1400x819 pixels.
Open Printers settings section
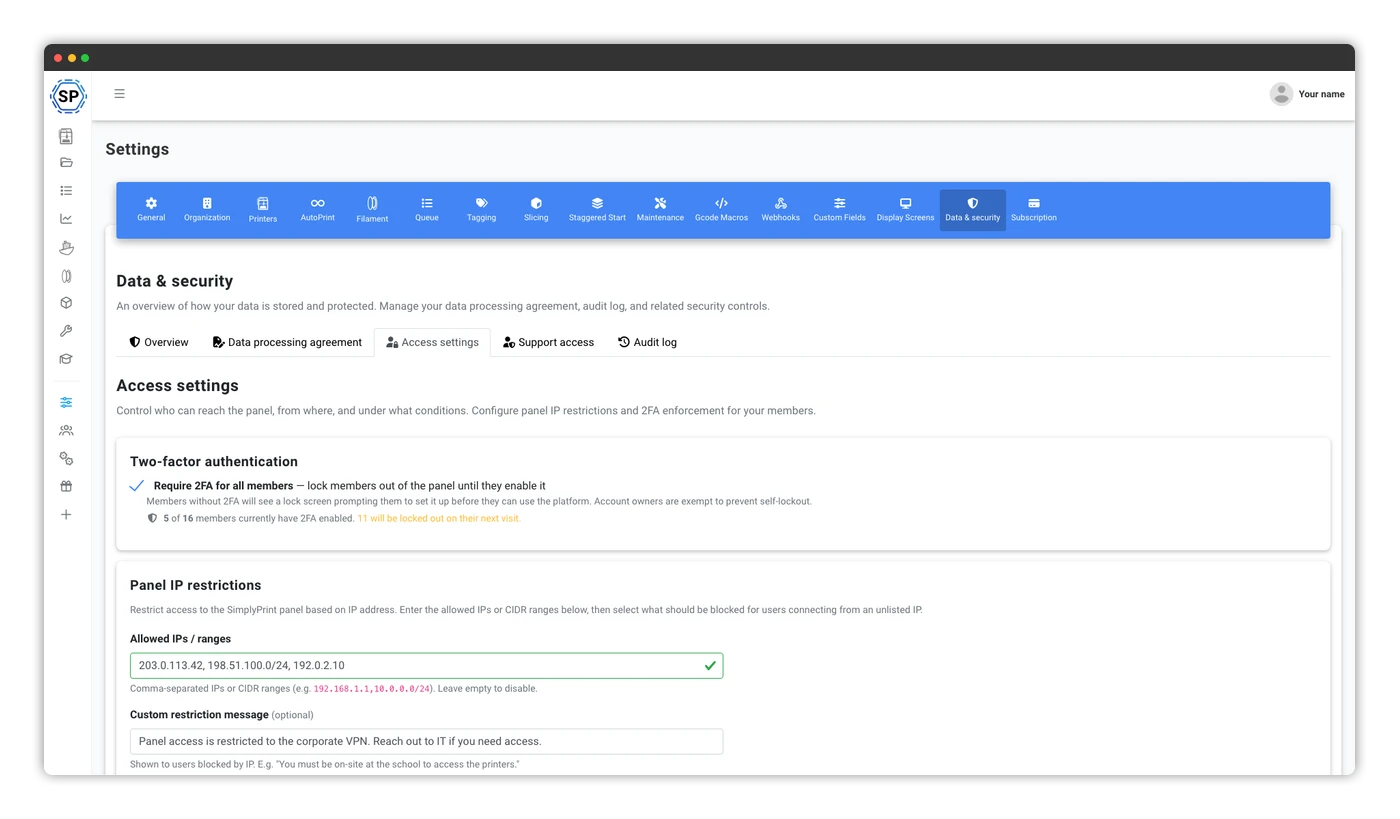(263, 210)
